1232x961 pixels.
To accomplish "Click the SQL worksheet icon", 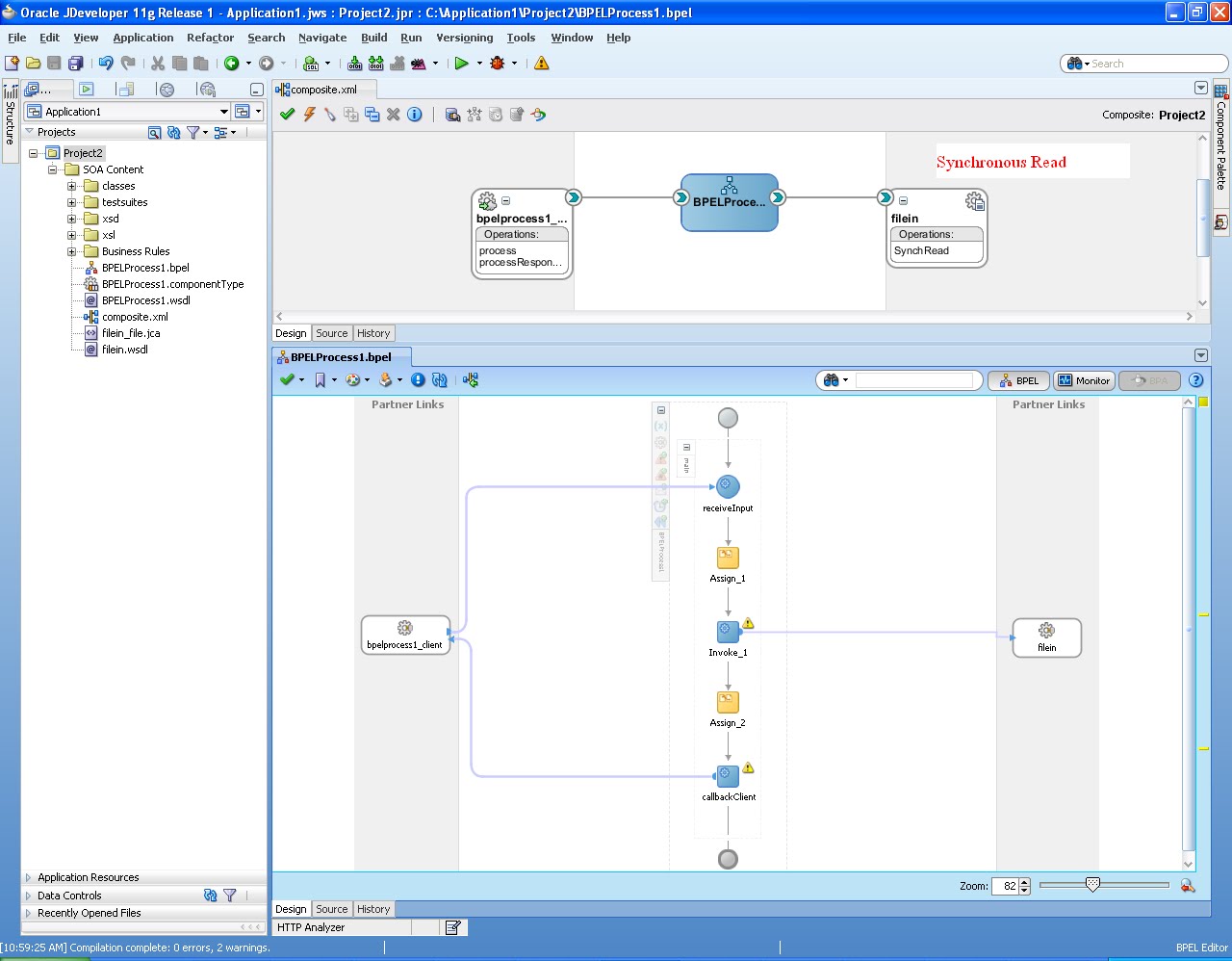I will [x=311, y=63].
